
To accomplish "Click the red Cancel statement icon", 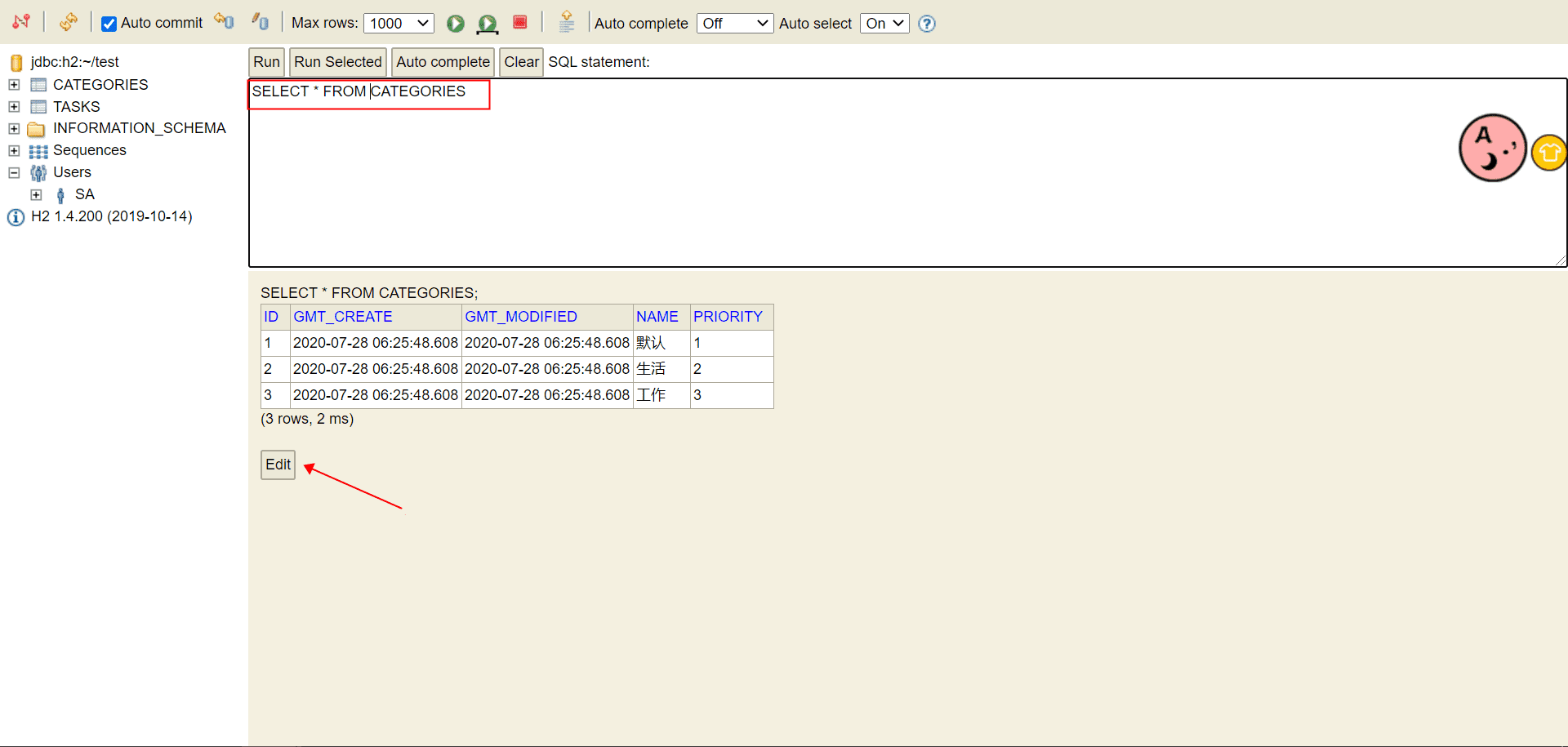I will coord(520,22).
